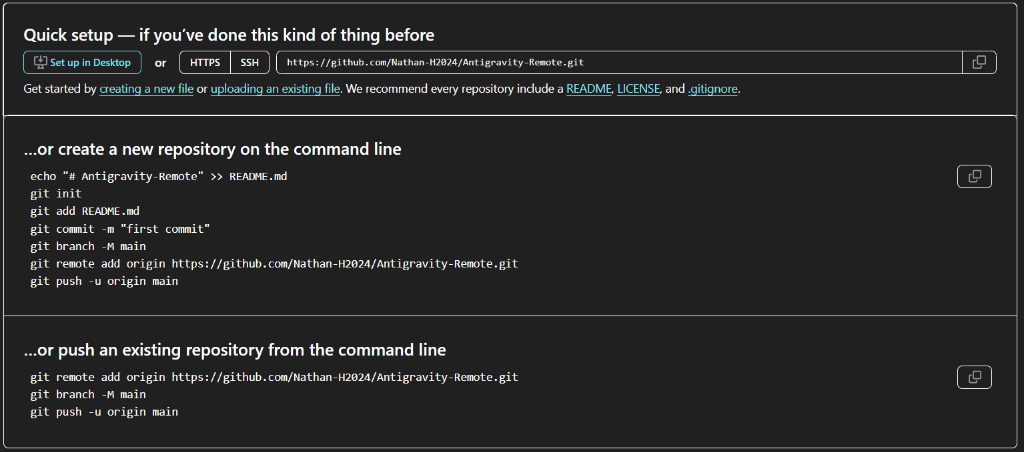Copy the repository URL to clipboard
1024x452 pixels.
979,62
